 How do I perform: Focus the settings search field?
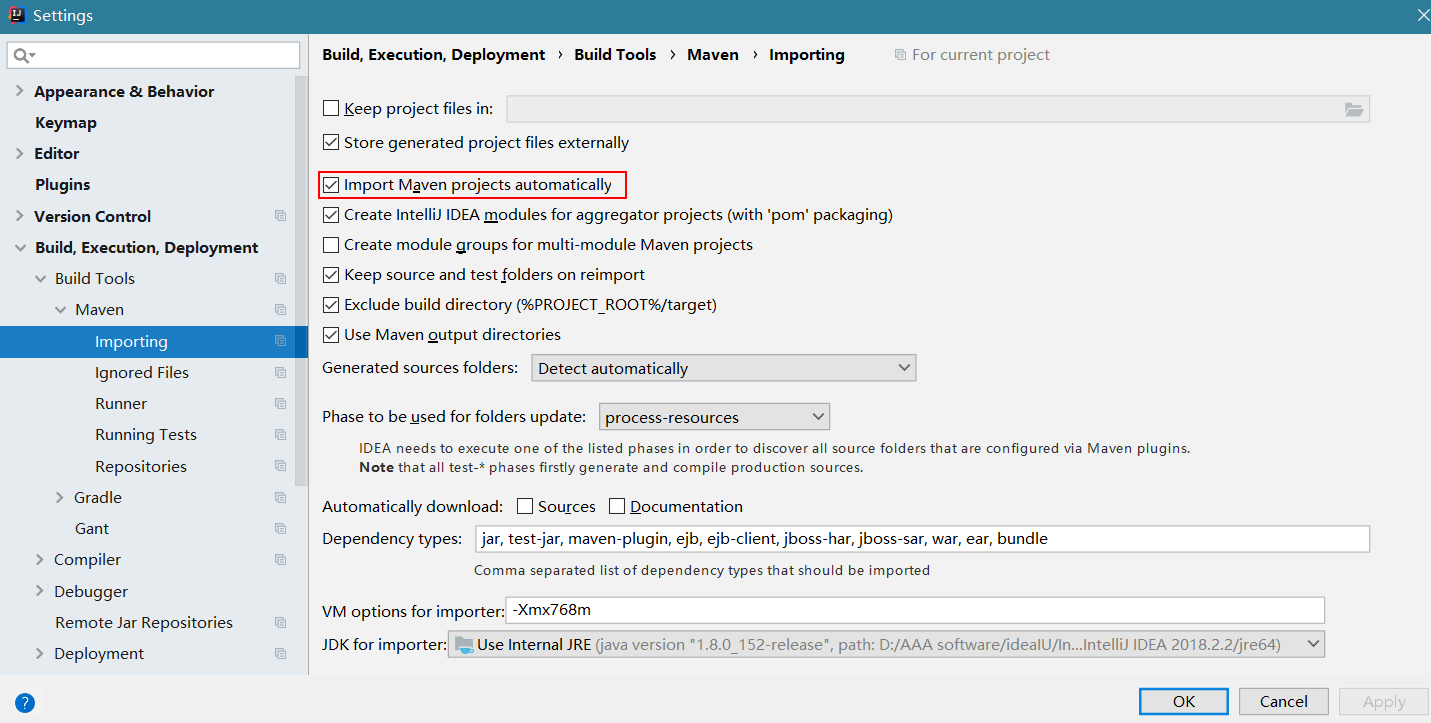point(153,55)
